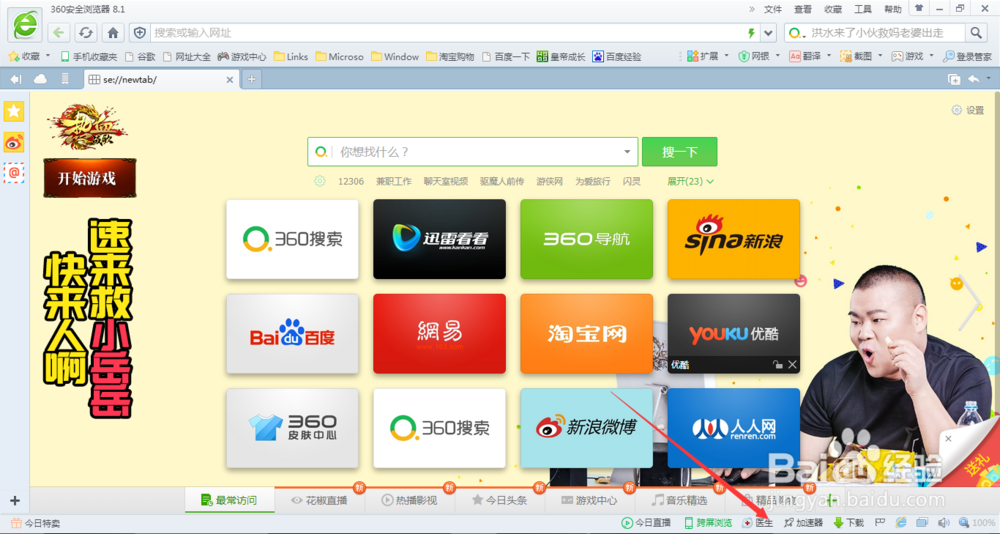The width and height of the screenshot is (1000, 534).
Task: Open the 12306 hot word link
Action: point(351,181)
